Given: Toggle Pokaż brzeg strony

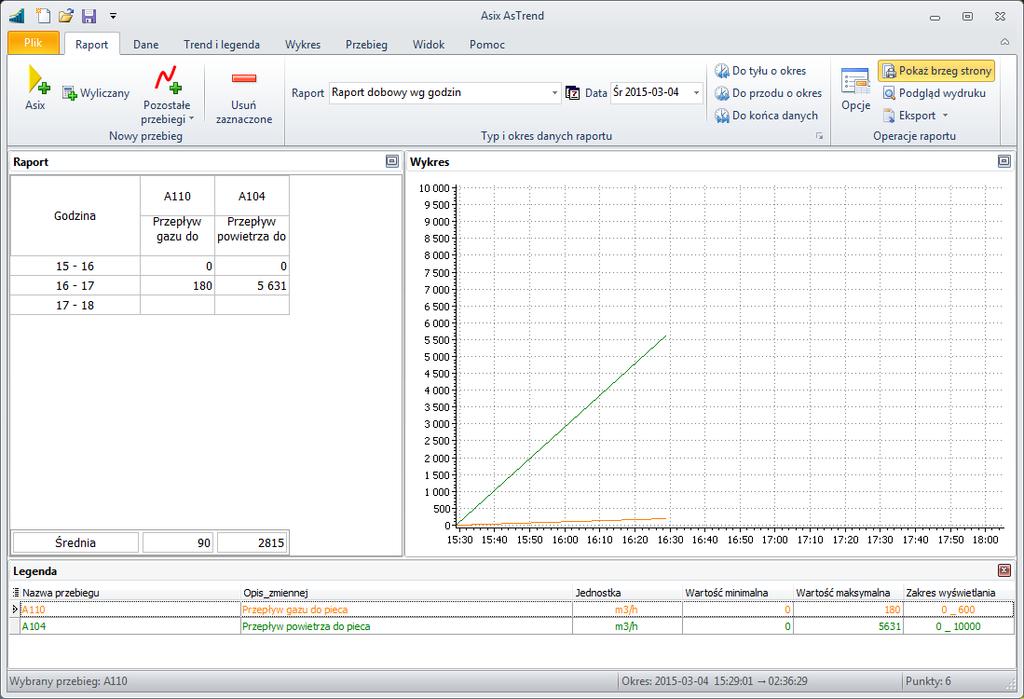Looking at the screenshot, I should (x=936, y=71).
